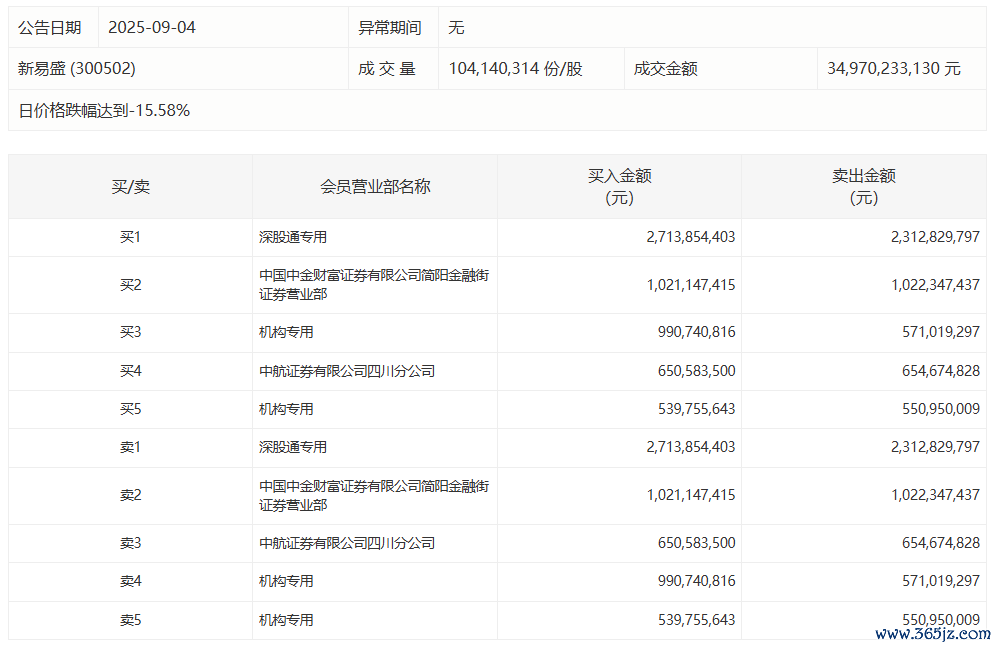Select the date 2025-09-04
Screen dimensions: 998x649
[x=152, y=28]
